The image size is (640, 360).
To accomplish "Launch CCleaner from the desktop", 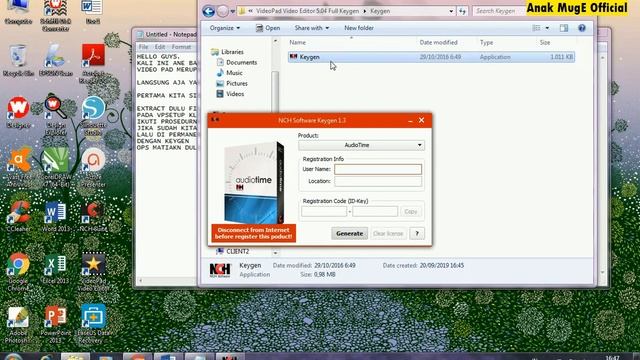I will click(x=19, y=216).
